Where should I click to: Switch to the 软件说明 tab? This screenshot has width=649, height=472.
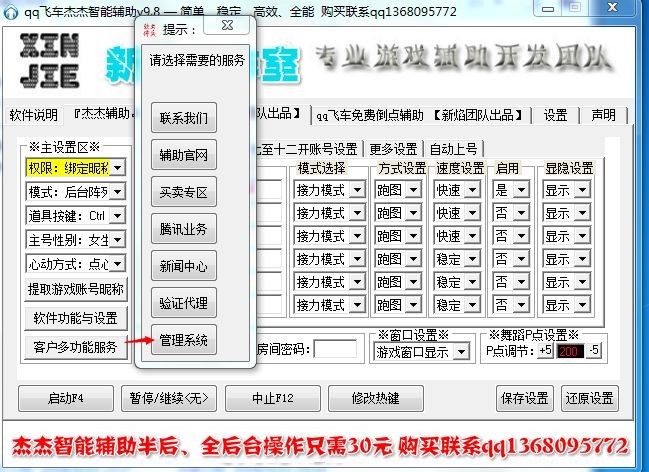(34, 115)
